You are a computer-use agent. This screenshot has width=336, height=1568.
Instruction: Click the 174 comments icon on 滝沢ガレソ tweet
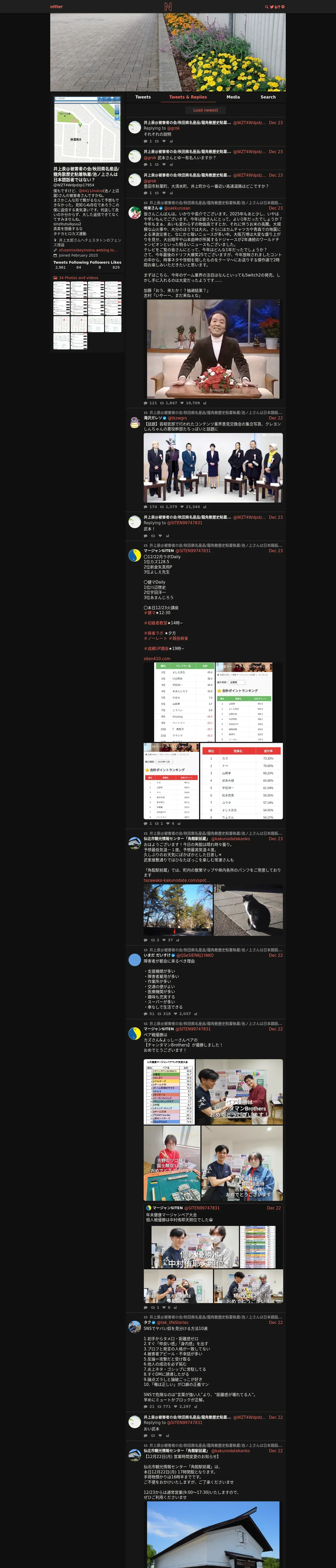145,506
